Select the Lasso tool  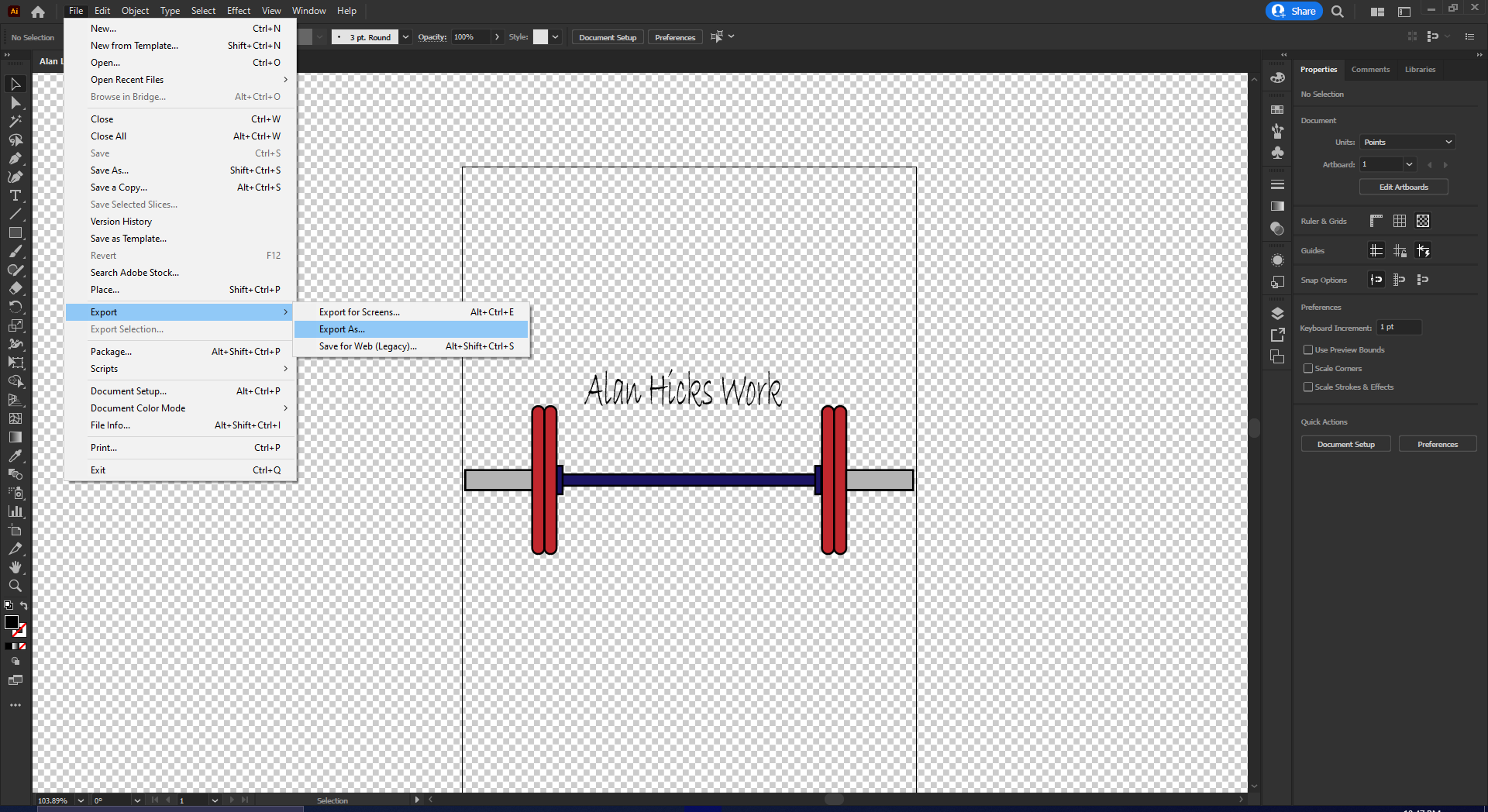click(x=15, y=139)
